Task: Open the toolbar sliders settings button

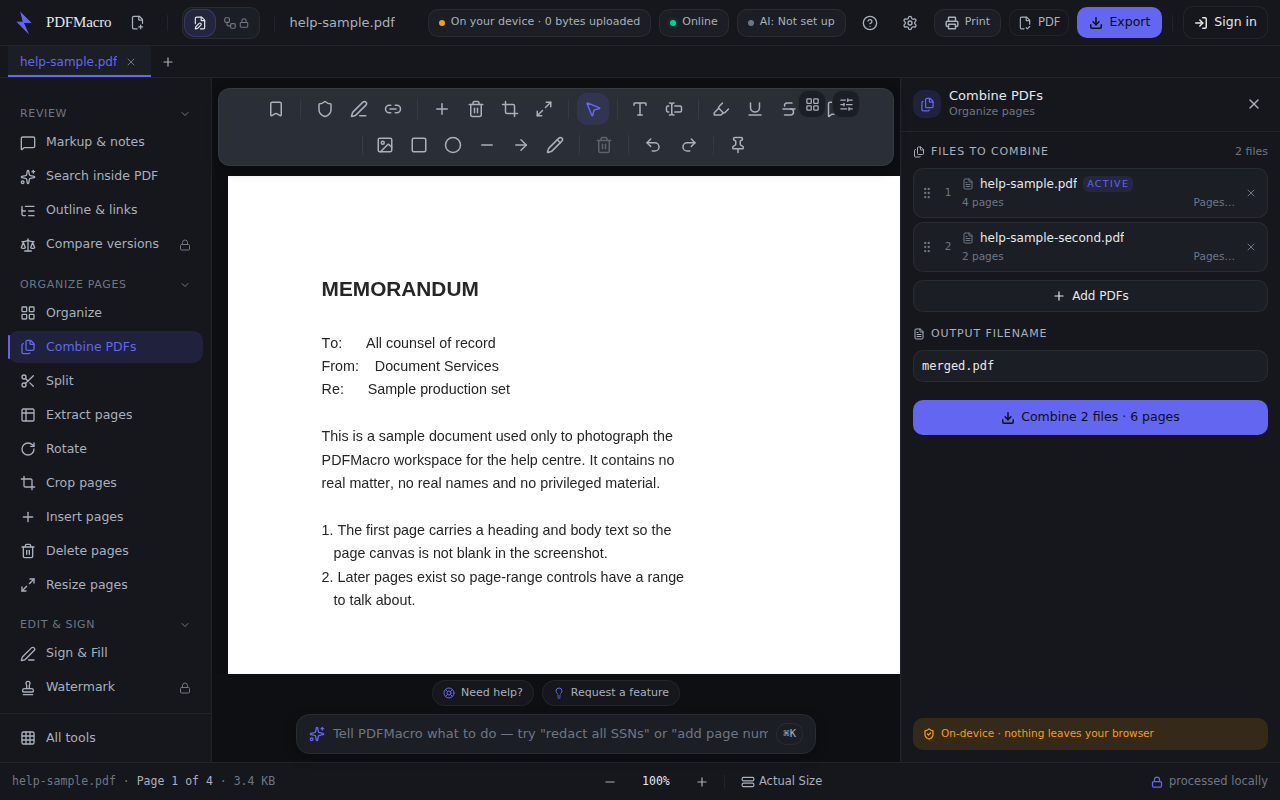Action: coord(846,104)
